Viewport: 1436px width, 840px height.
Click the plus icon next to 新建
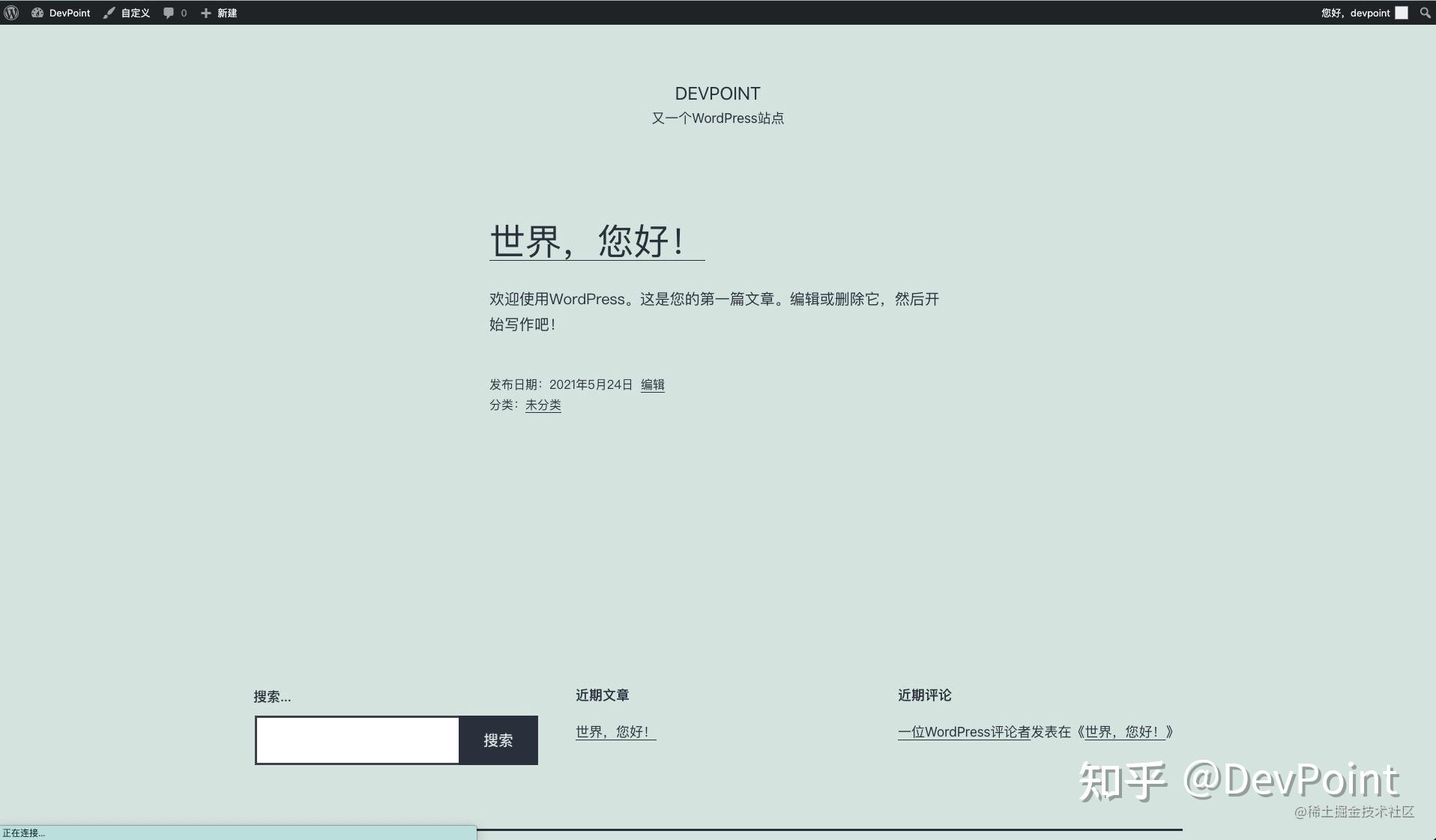pos(205,13)
